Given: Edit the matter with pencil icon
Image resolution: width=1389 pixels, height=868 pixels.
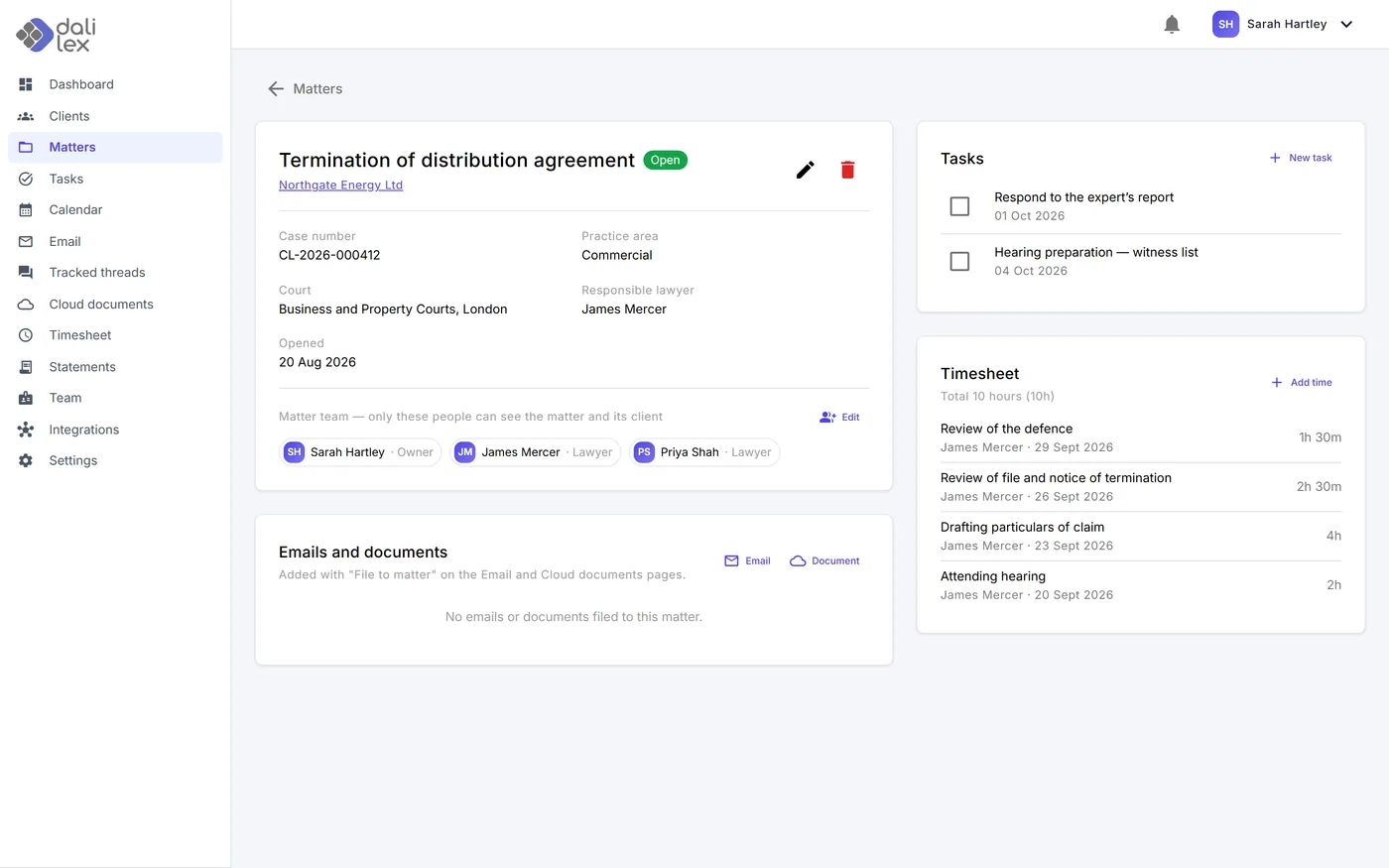Looking at the screenshot, I should tap(806, 170).
